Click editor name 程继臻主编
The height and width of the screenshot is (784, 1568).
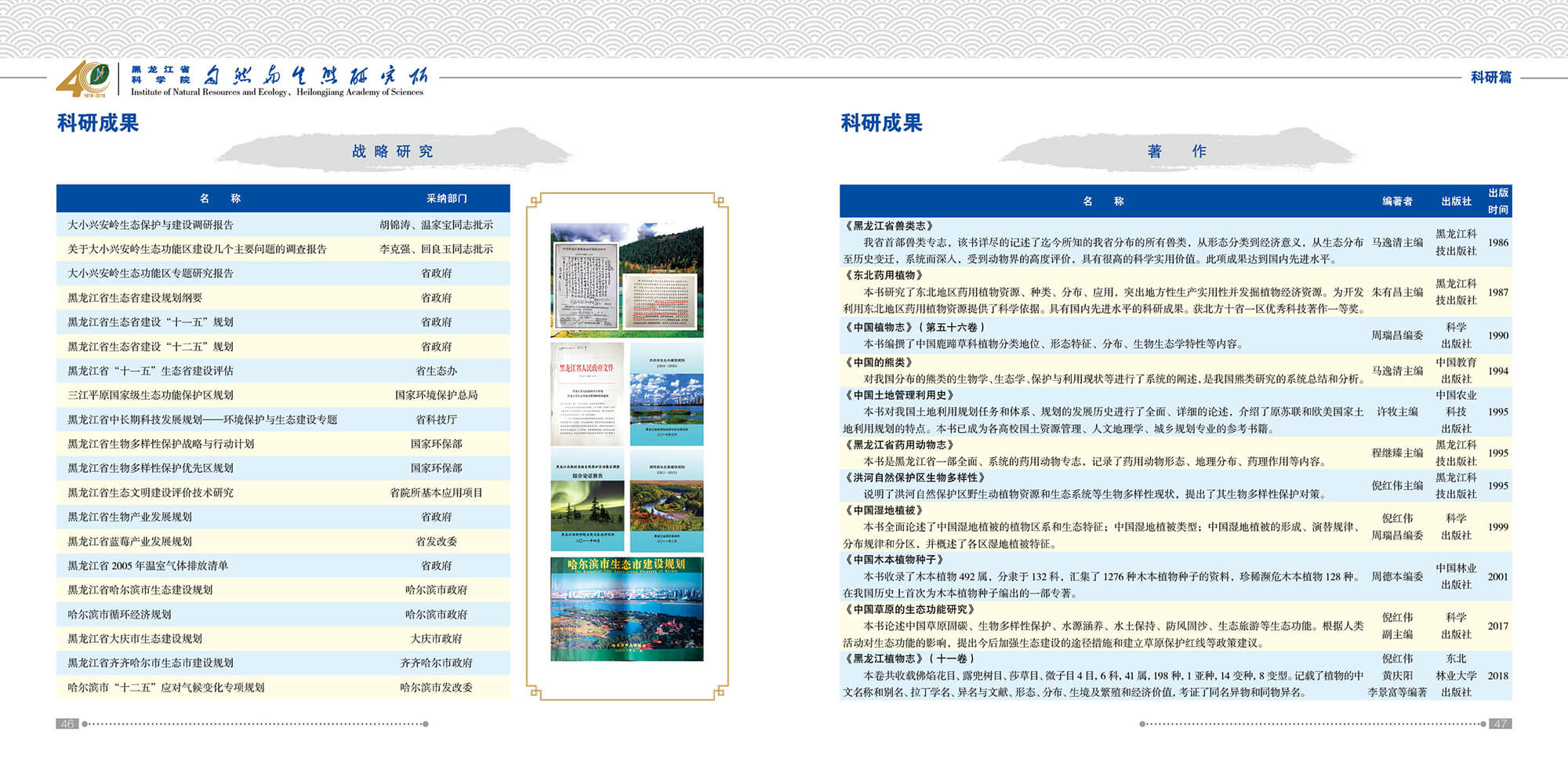1397,453
